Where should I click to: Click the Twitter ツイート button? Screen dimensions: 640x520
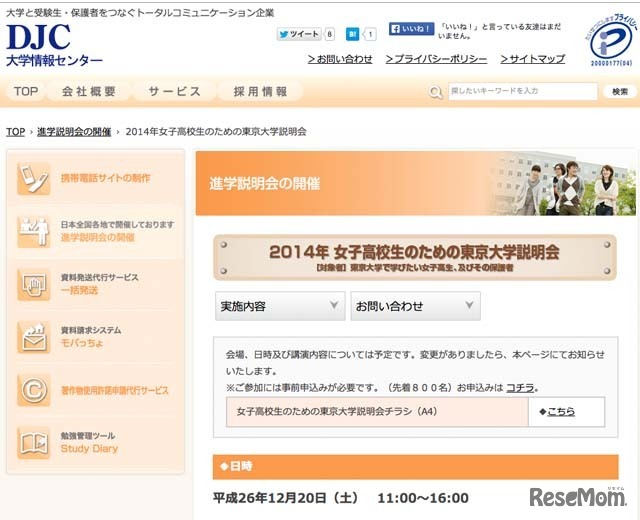(299, 34)
